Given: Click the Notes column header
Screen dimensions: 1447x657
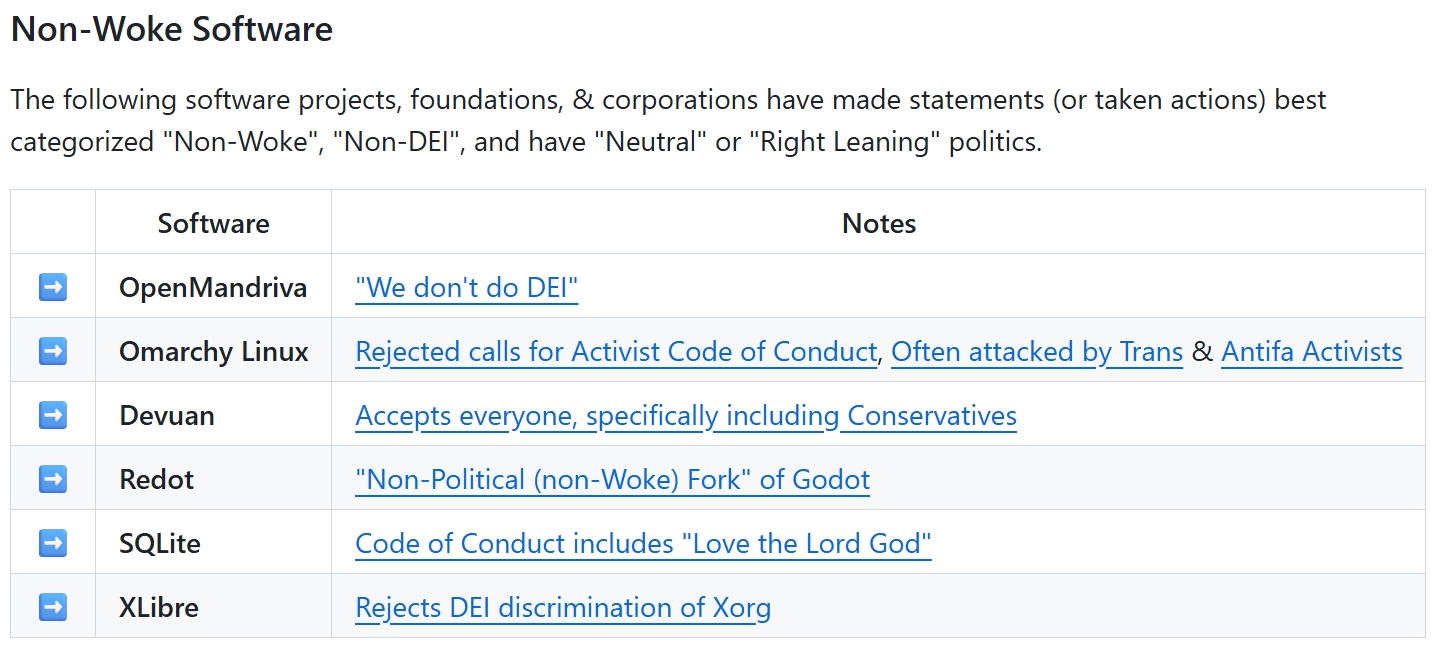Looking at the screenshot, I should tap(878, 223).
